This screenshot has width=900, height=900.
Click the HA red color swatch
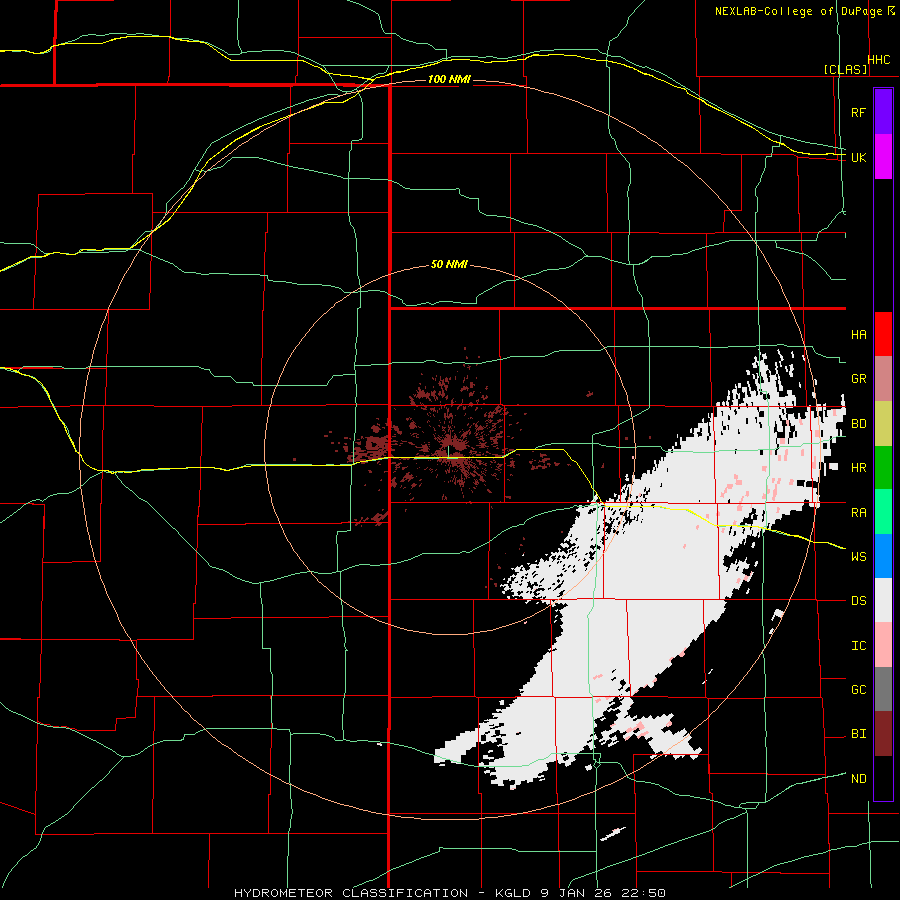[883, 334]
